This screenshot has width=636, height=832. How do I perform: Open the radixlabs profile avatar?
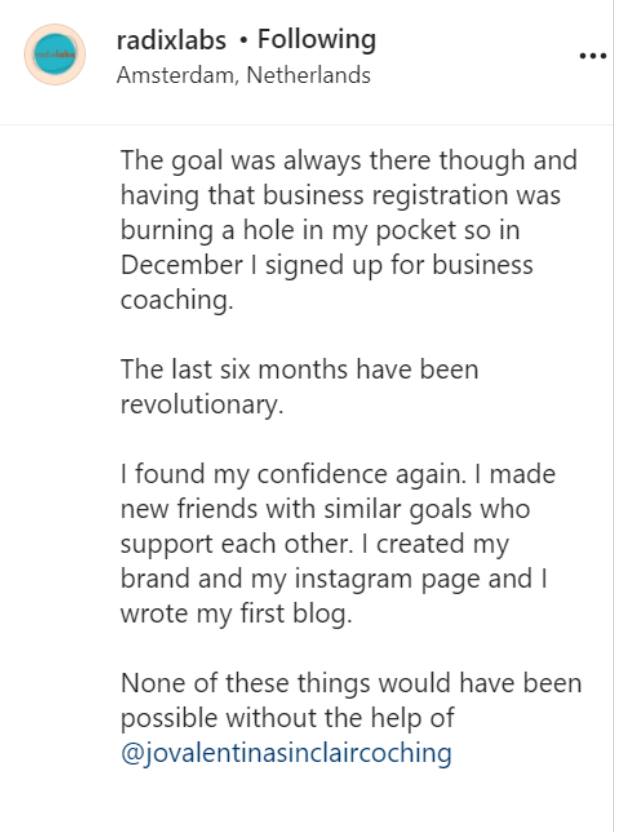point(55,55)
